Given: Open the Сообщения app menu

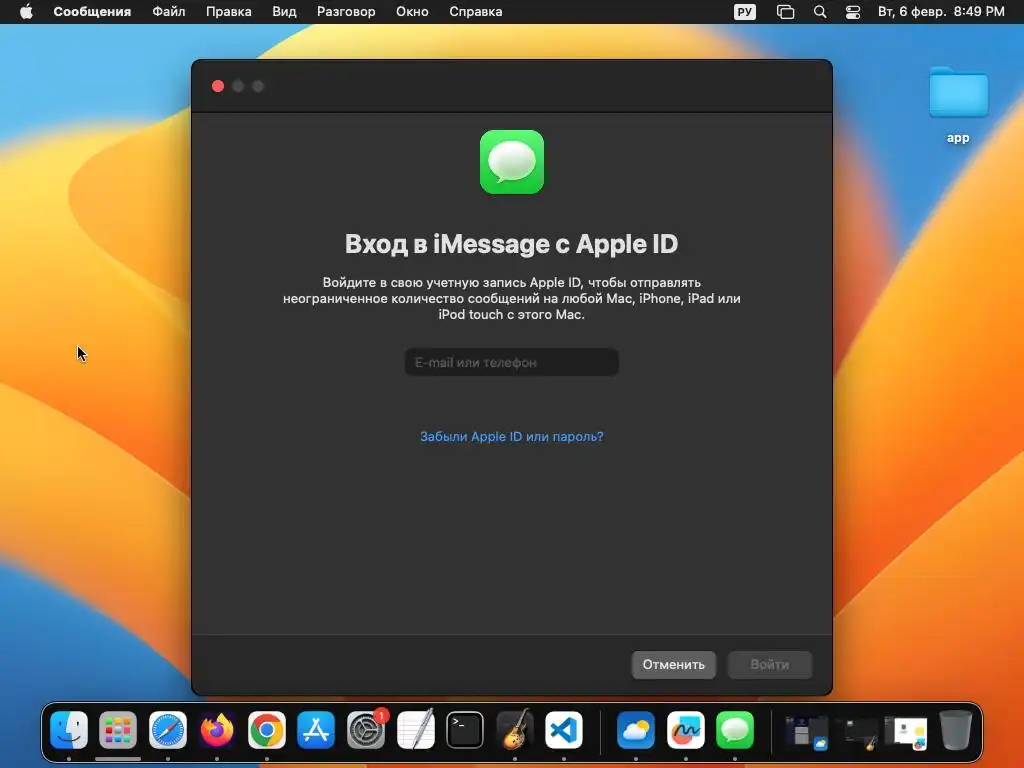Looking at the screenshot, I should click(x=92, y=12).
